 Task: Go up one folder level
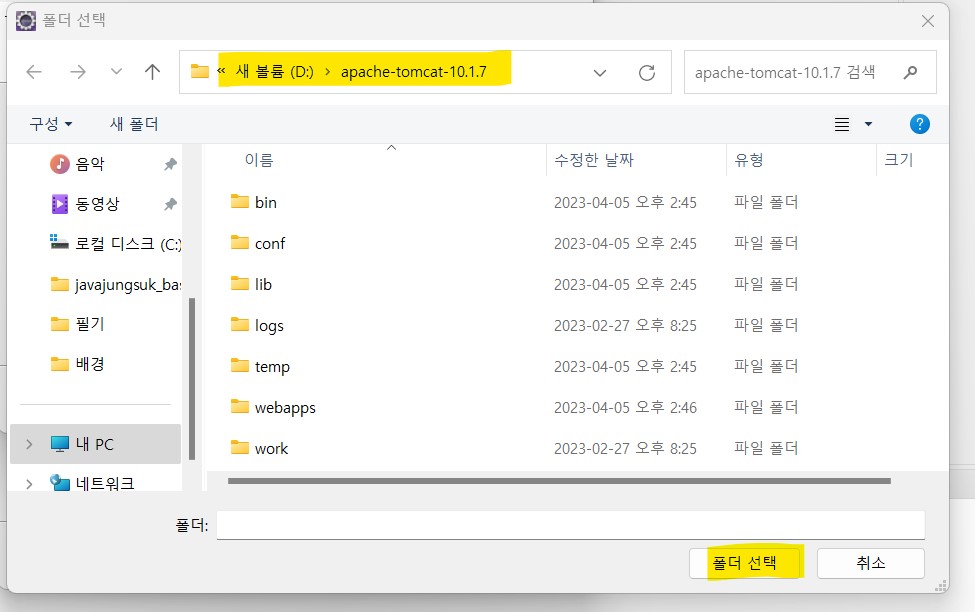[x=152, y=72]
